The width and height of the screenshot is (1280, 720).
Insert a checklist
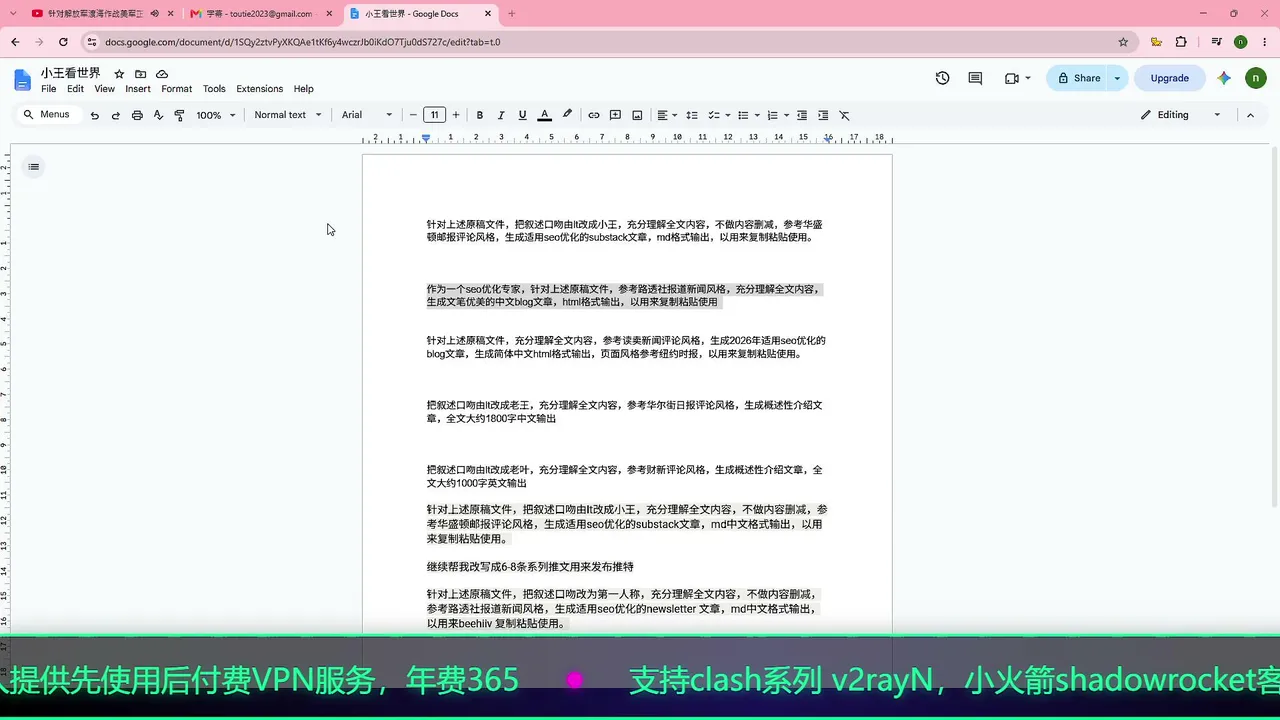pyautogui.click(x=714, y=115)
